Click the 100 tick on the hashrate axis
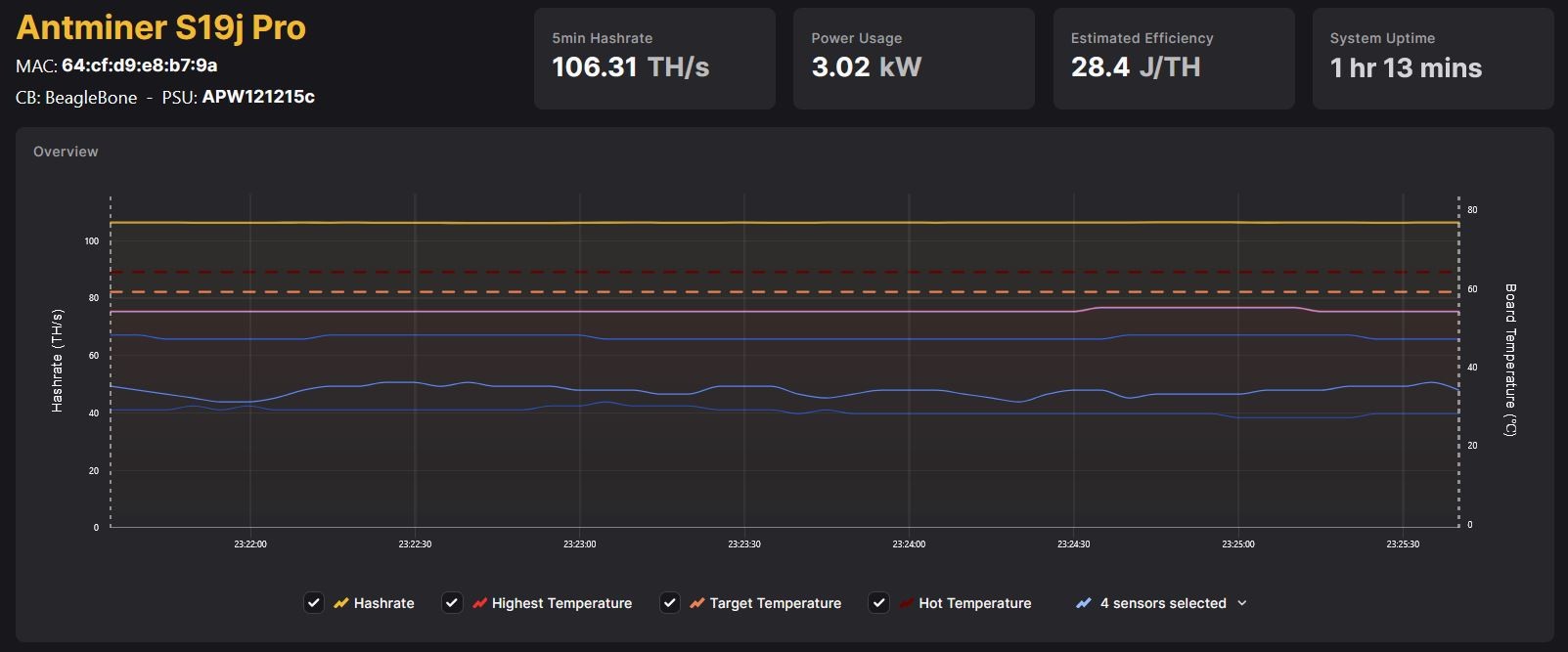This screenshot has height=652, width=1568. (x=92, y=240)
